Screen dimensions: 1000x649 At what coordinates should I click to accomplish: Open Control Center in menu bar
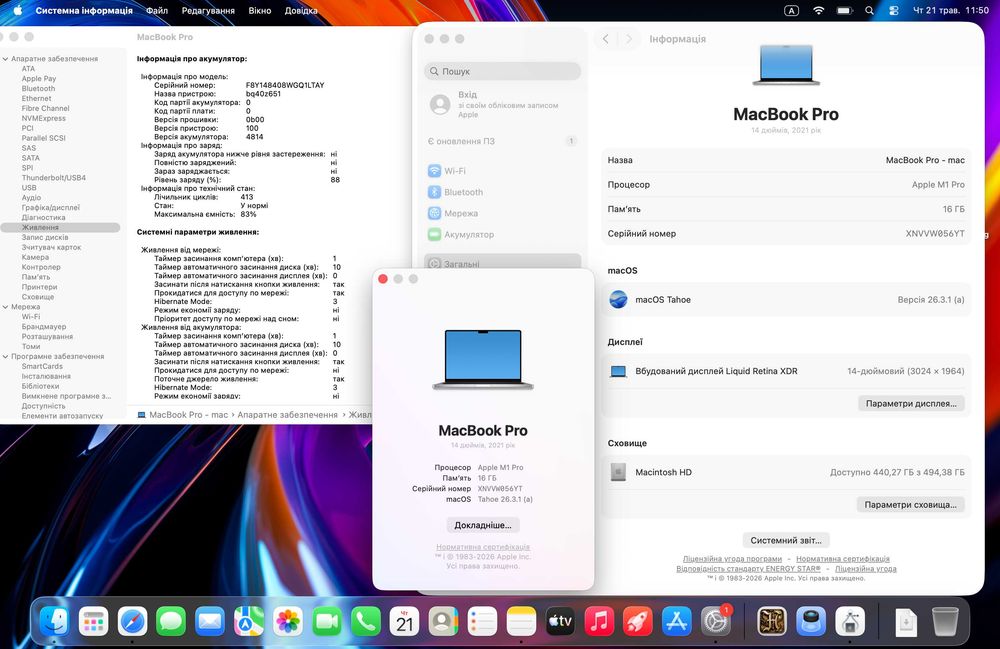pyautogui.click(x=893, y=10)
